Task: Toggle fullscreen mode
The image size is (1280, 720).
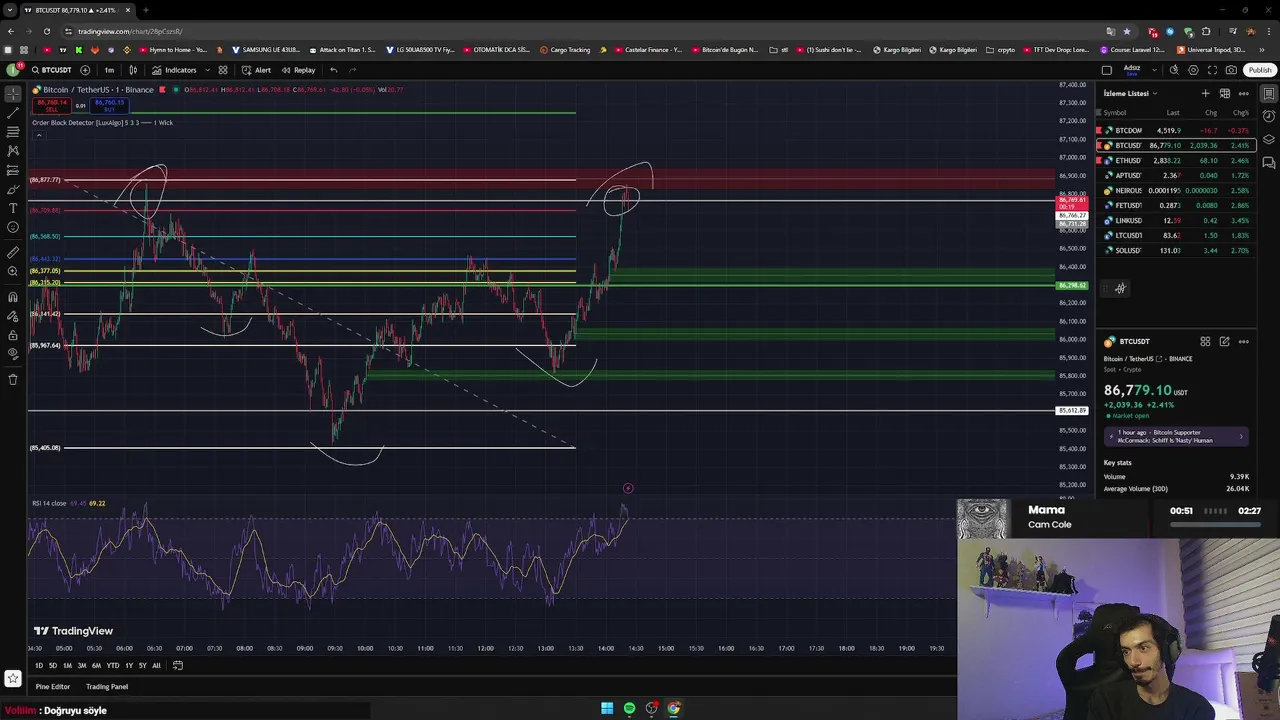Action: click(x=1212, y=70)
